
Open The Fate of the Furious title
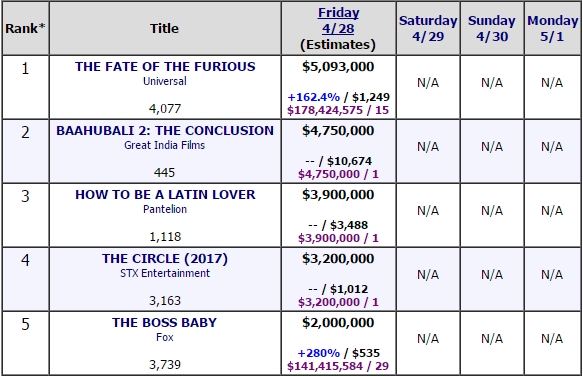(165, 66)
